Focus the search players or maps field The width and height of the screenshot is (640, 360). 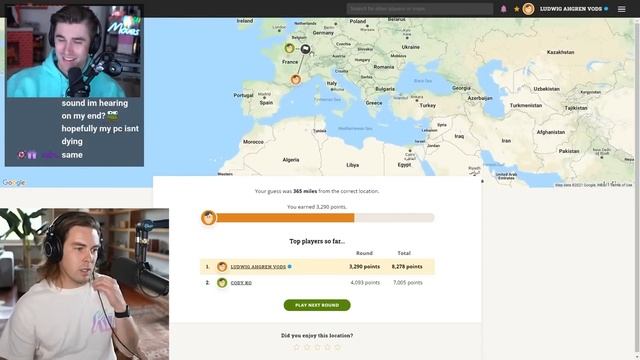(x=420, y=9)
